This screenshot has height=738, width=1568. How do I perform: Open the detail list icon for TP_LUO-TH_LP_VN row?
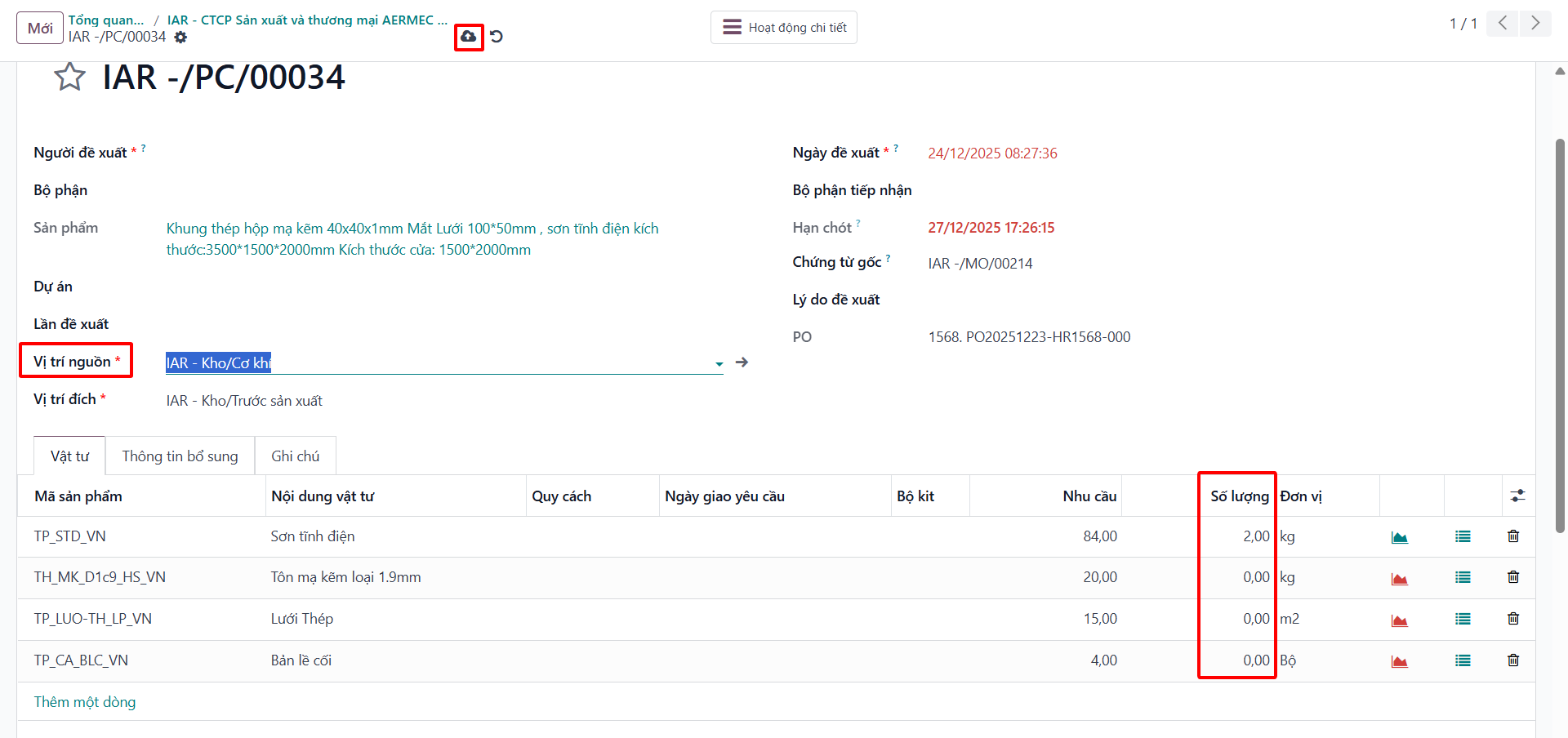pos(1463,619)
